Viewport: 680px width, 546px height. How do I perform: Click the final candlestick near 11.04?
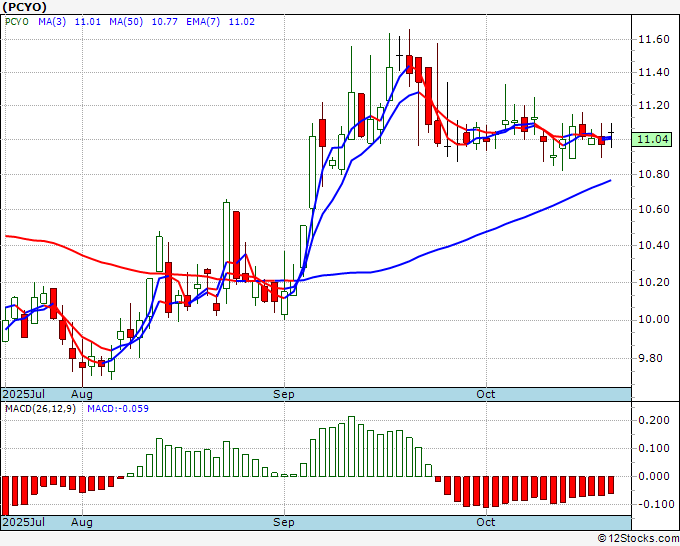point(611,135)
